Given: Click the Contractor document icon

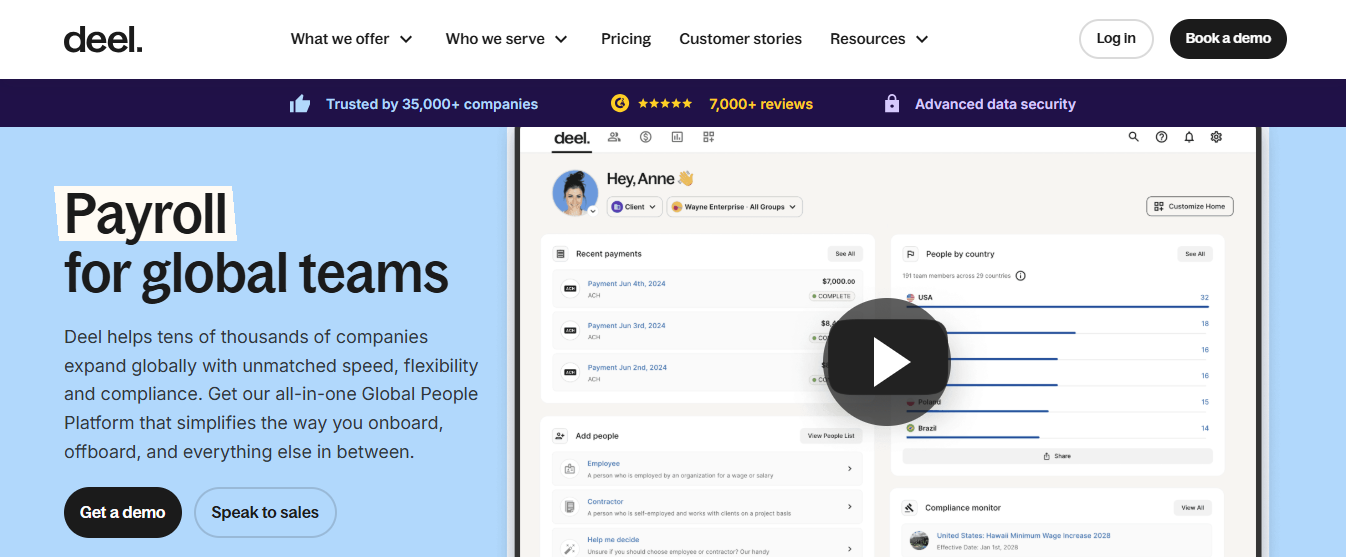Looking at the screenshot, I should pyautogui.click(x=569, y=507).
